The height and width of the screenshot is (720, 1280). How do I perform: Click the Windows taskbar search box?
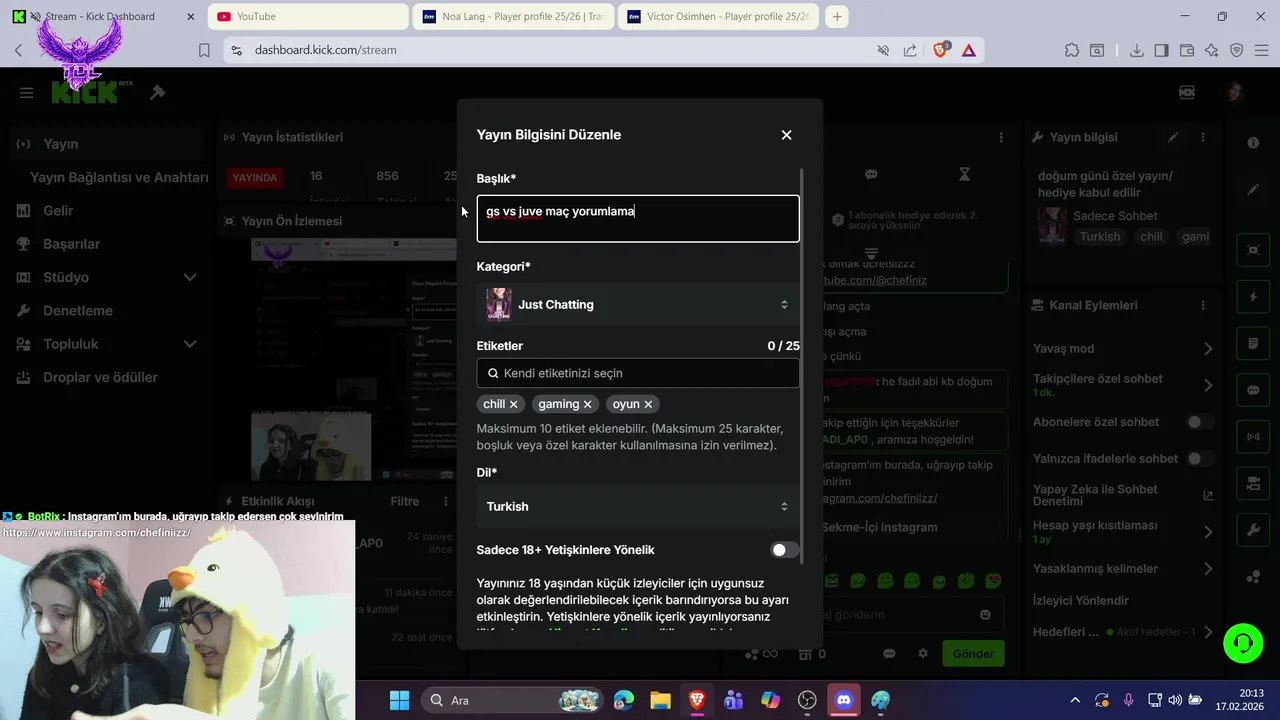tap(513, 700)
